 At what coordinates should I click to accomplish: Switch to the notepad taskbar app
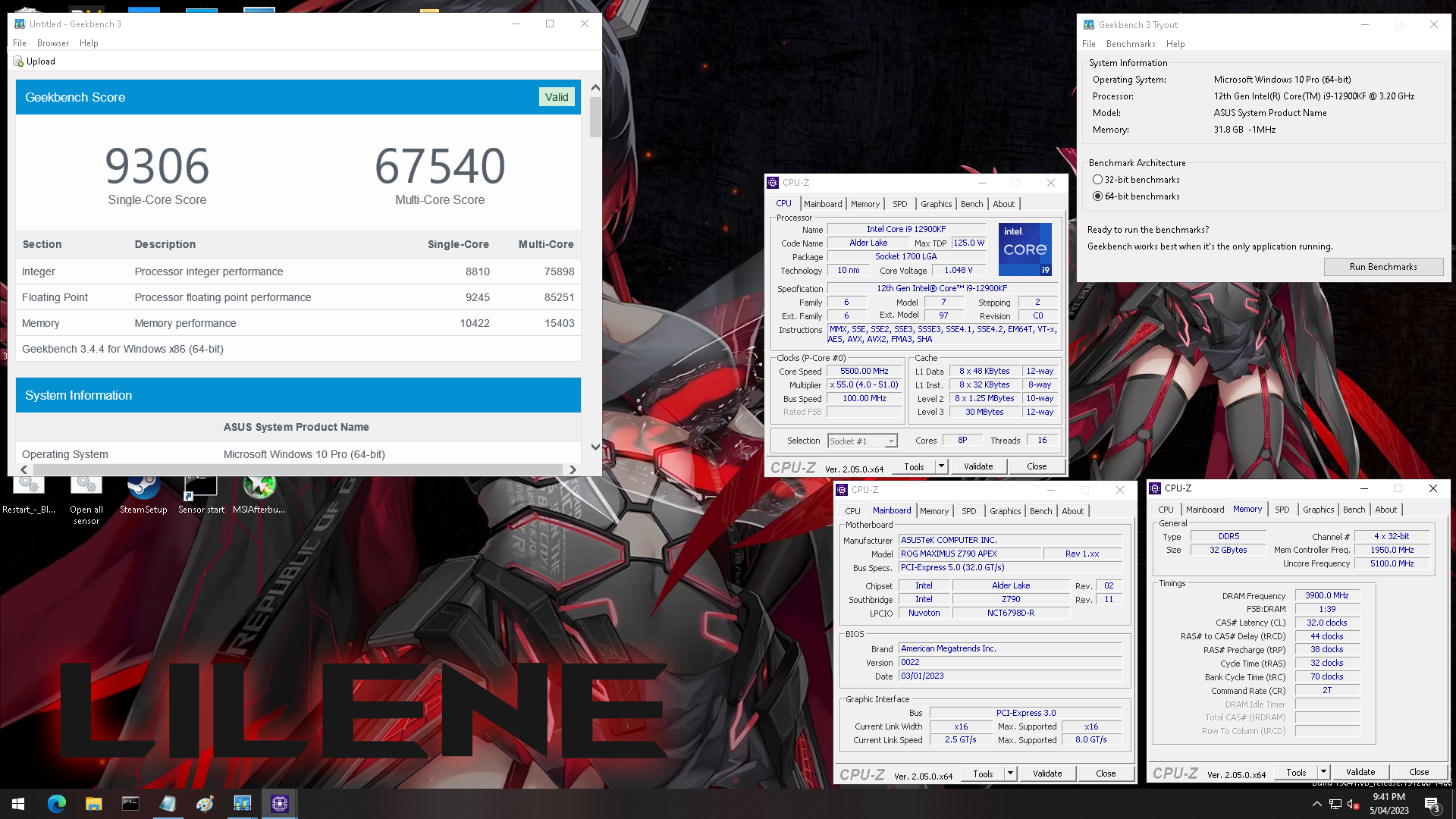pyautogui.click(x=168, y=804)
